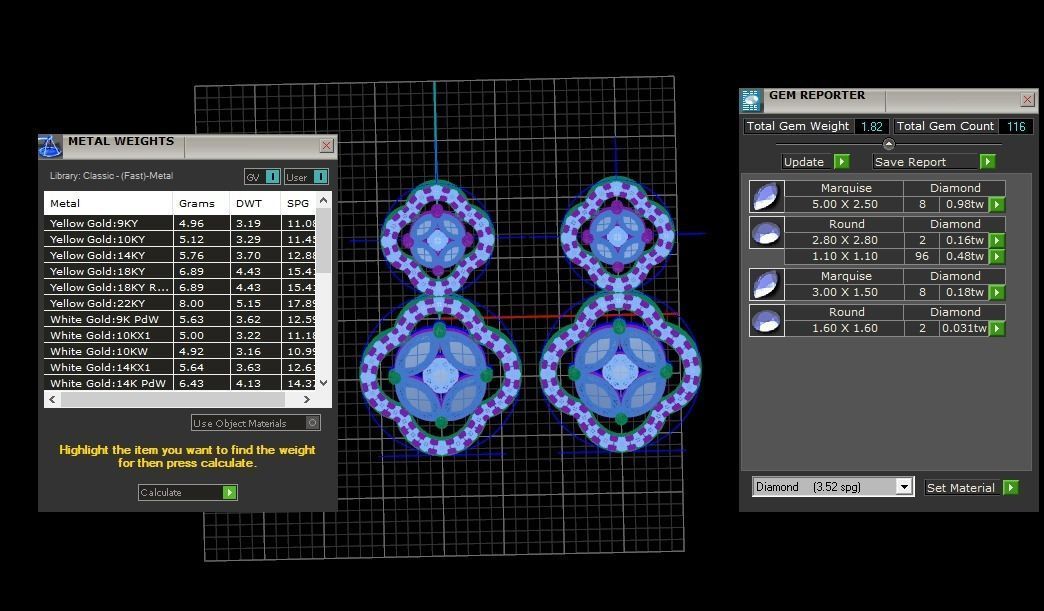This screenshot has width=1044, height=611.
Task: Click the Metal column header
Action: coord(109,203)
